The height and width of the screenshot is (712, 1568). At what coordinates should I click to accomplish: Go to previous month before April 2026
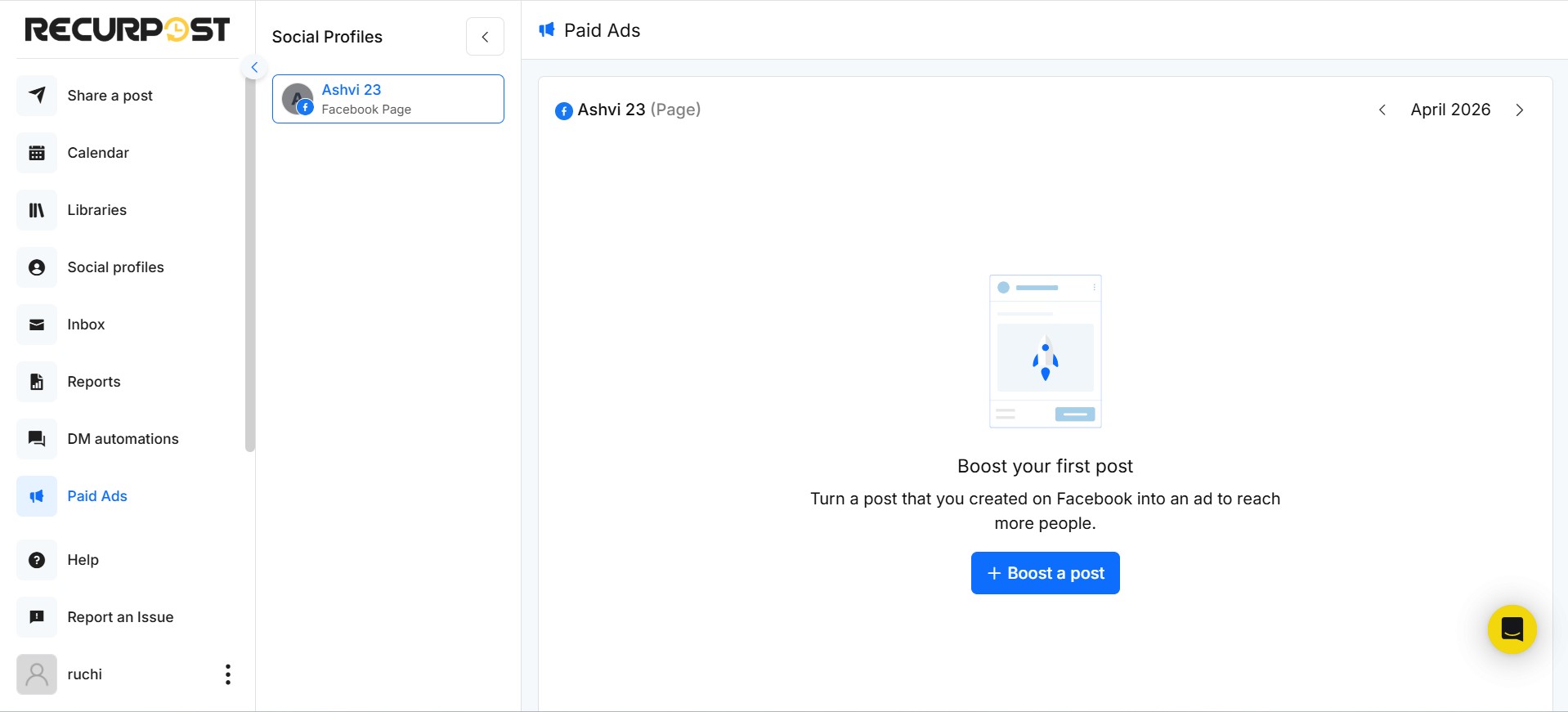tap(1382, 110)
